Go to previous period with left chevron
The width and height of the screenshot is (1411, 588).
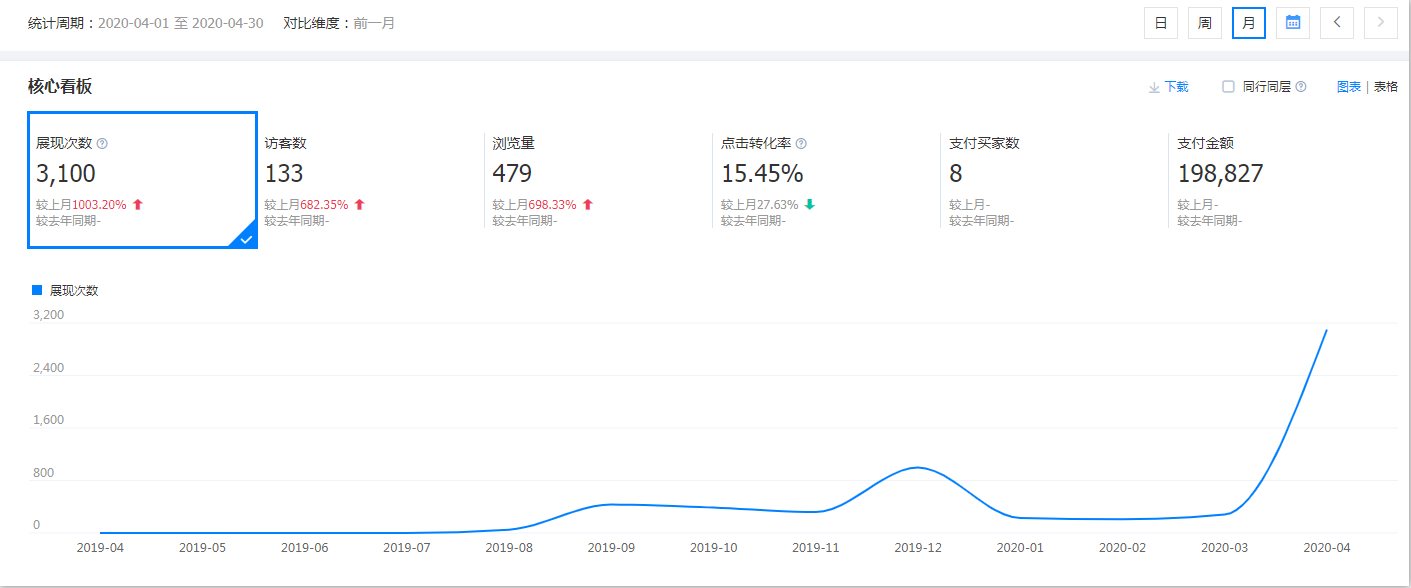(1337, 22)
